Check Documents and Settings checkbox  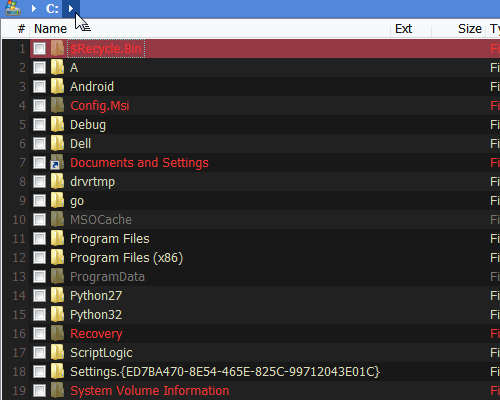[39, 163]
